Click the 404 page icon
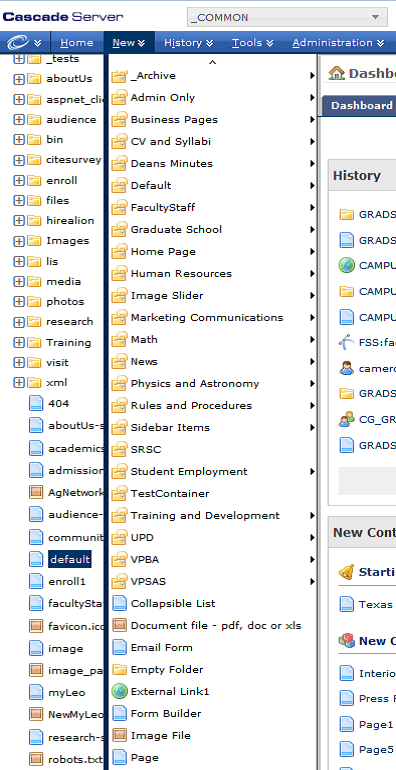The image size is (396, 770). (x=36, y=404)
